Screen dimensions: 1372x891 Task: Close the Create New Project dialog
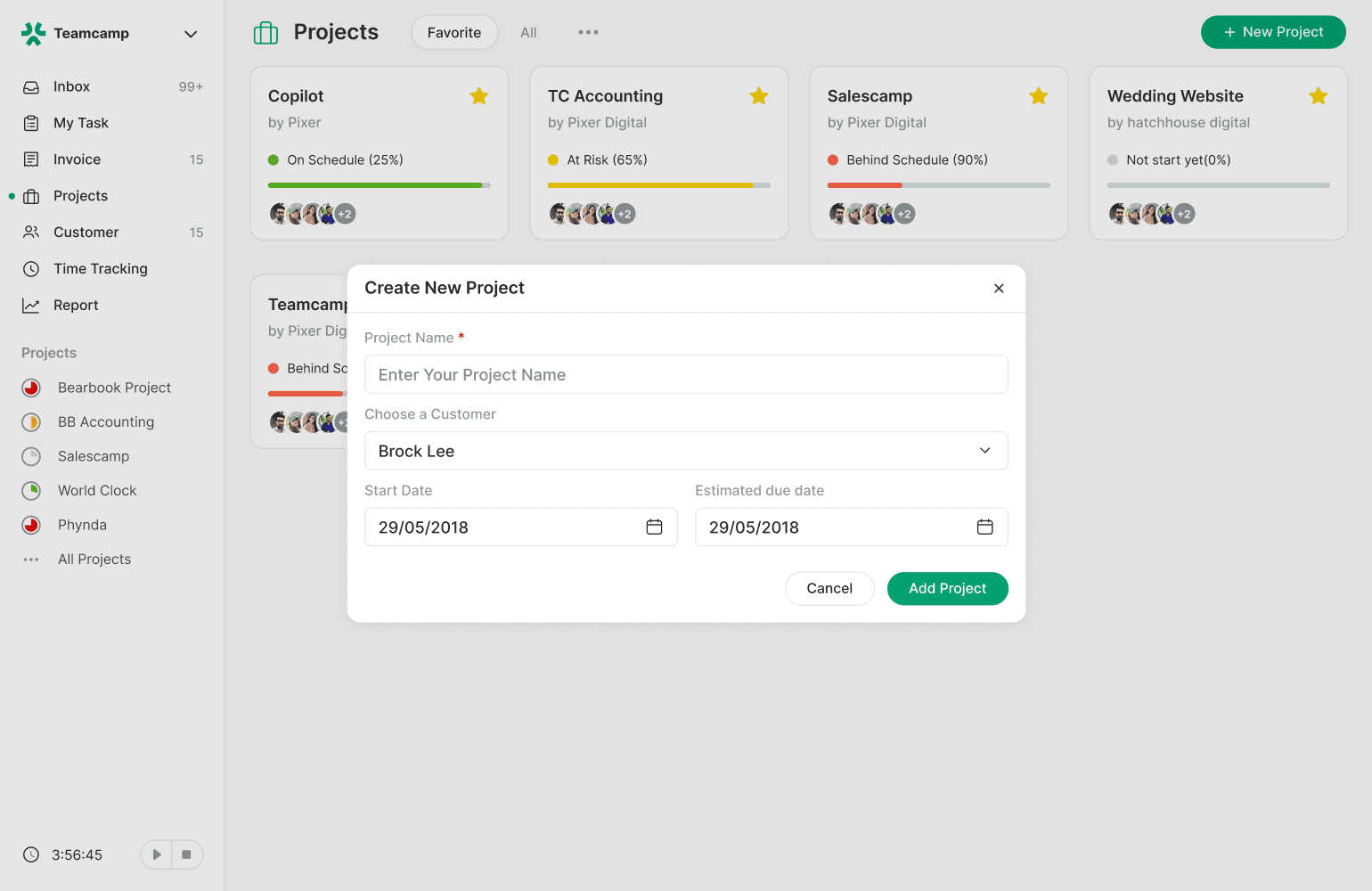[999, 289]
